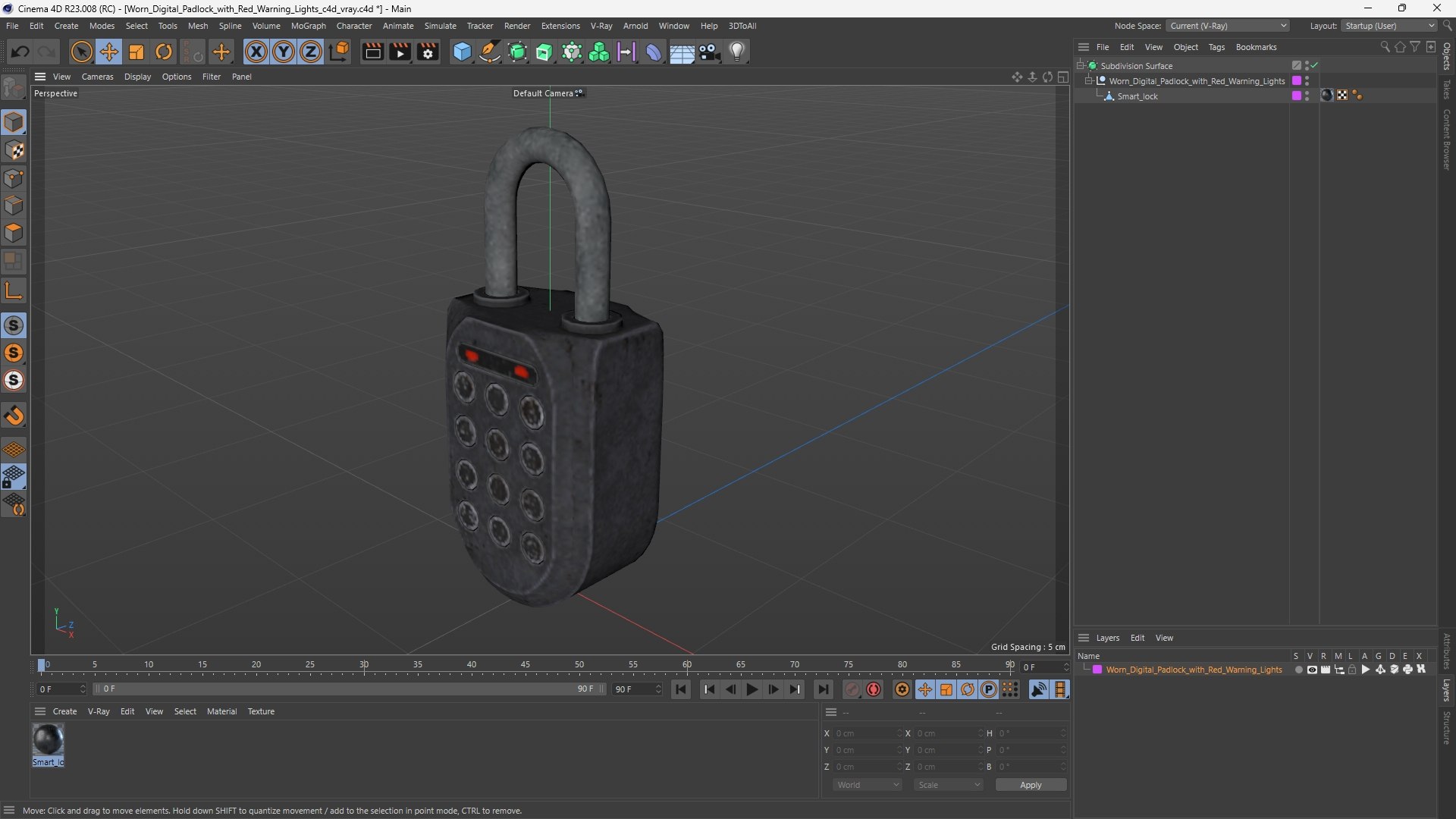Toggle X axis lock
Screen dimensions: 1456x819
[256, 52]
